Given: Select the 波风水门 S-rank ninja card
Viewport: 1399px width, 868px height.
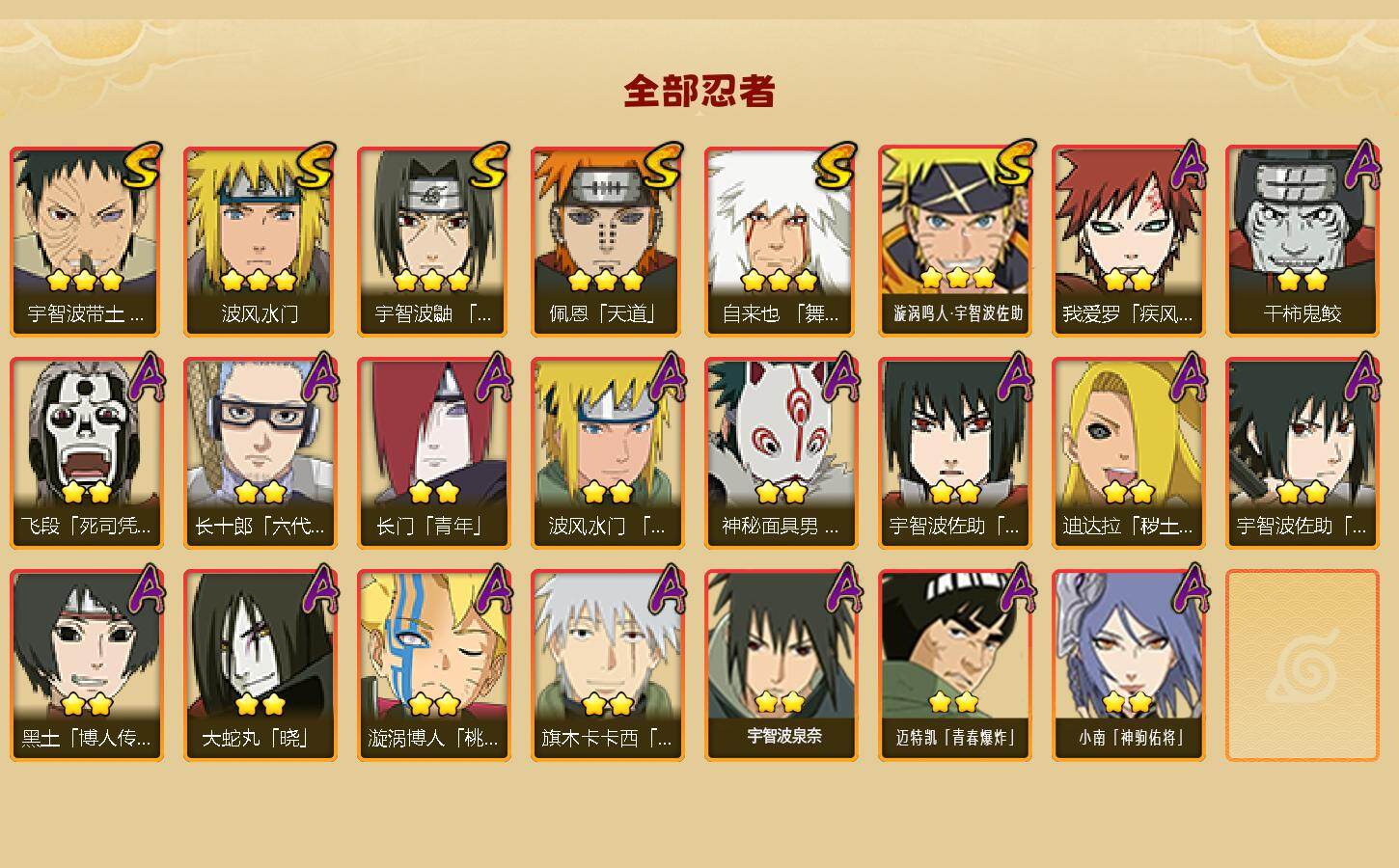Looking at the screenshot, I should pos(260,241).
